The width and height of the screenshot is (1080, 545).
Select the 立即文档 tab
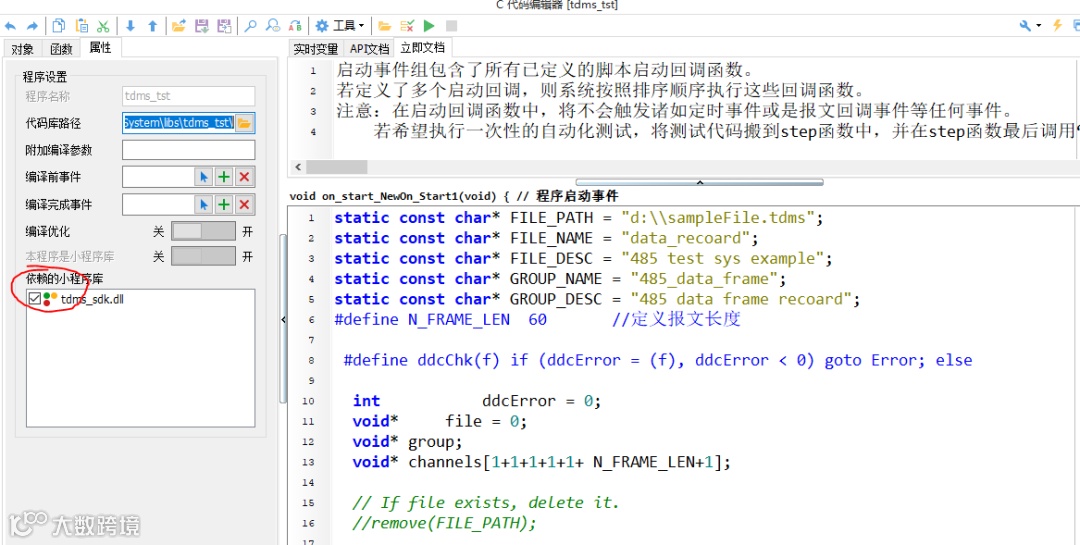423,48
